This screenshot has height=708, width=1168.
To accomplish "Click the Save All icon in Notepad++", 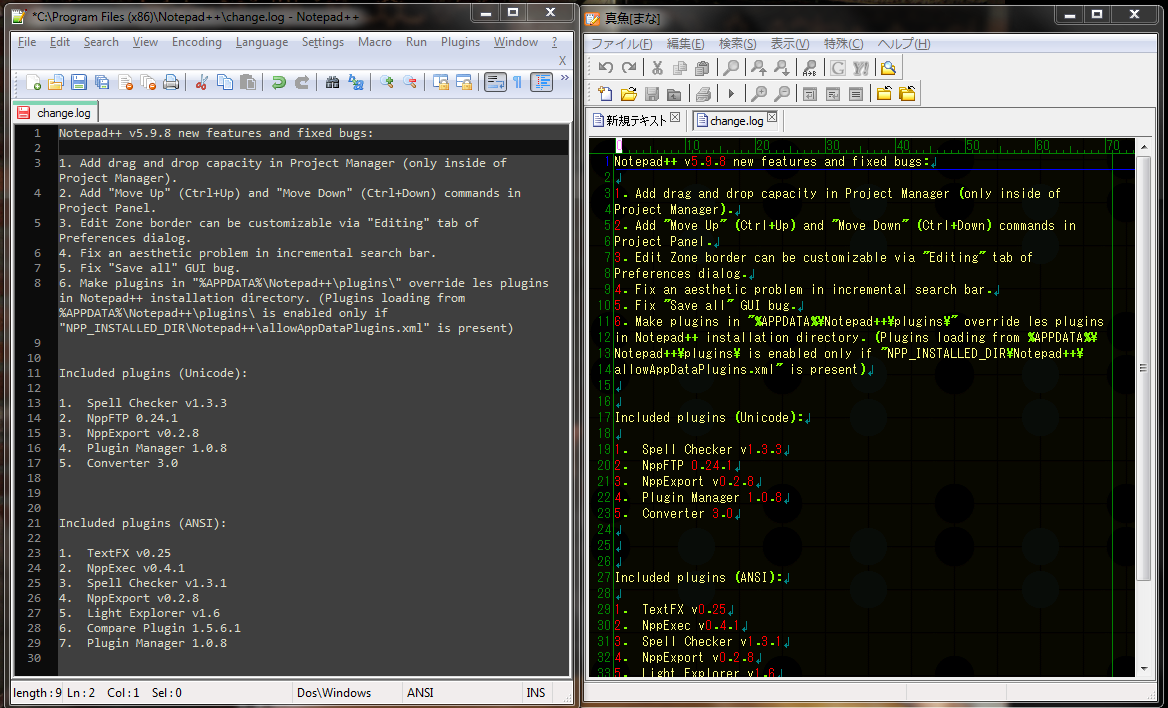I will click(x=102, y=82).
